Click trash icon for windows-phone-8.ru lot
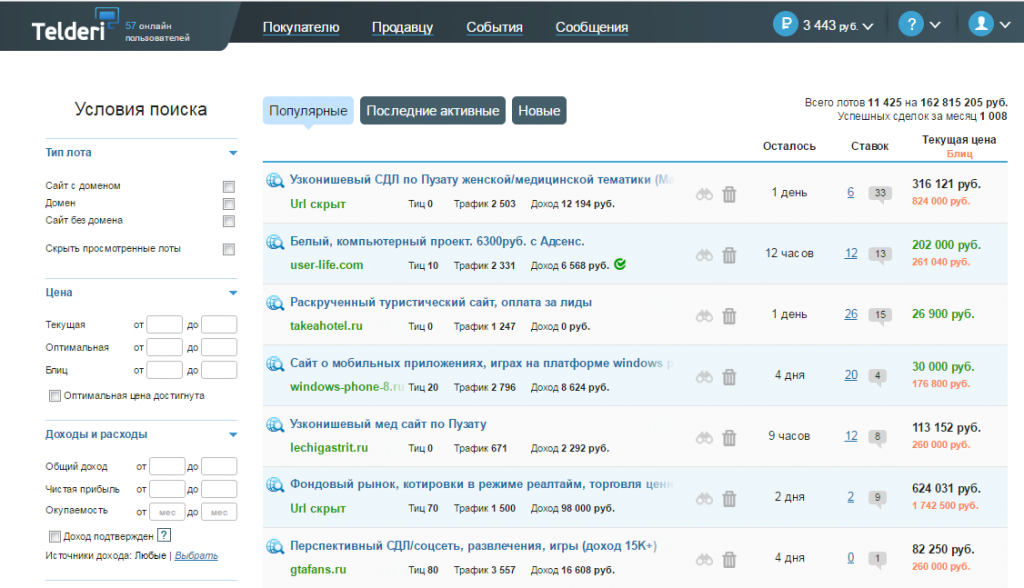Screen dimensions: 1024x588 (x=729, y=377)
